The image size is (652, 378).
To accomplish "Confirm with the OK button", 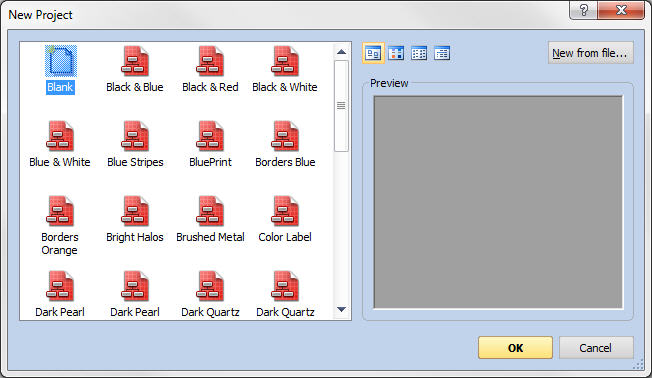I will [515, 348].
